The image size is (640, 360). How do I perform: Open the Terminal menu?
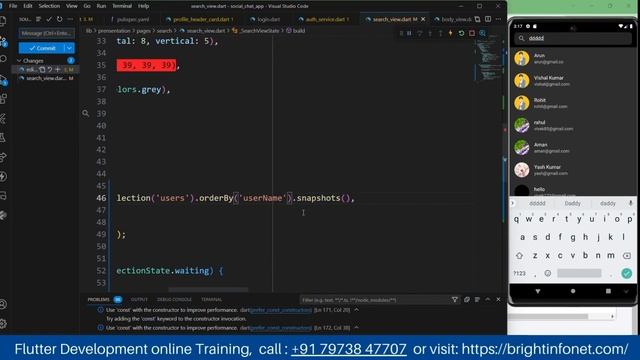click(x=122, y=6)
